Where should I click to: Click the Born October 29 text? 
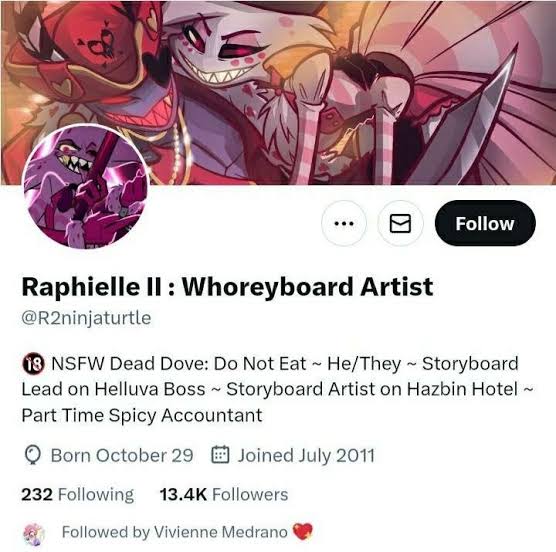pos(122,455)
